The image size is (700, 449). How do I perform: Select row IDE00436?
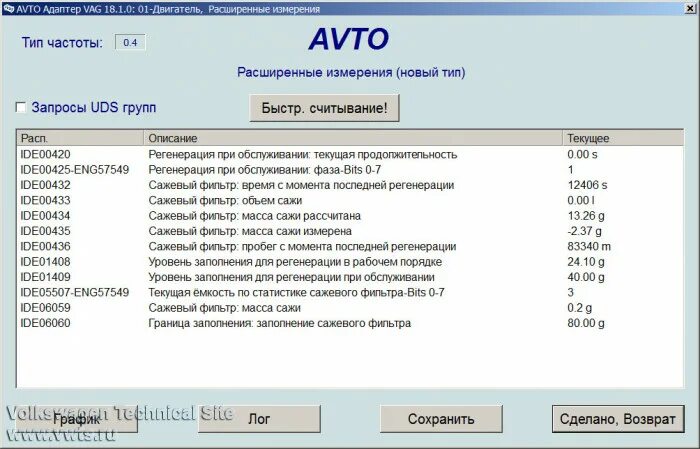pos(350,246)
